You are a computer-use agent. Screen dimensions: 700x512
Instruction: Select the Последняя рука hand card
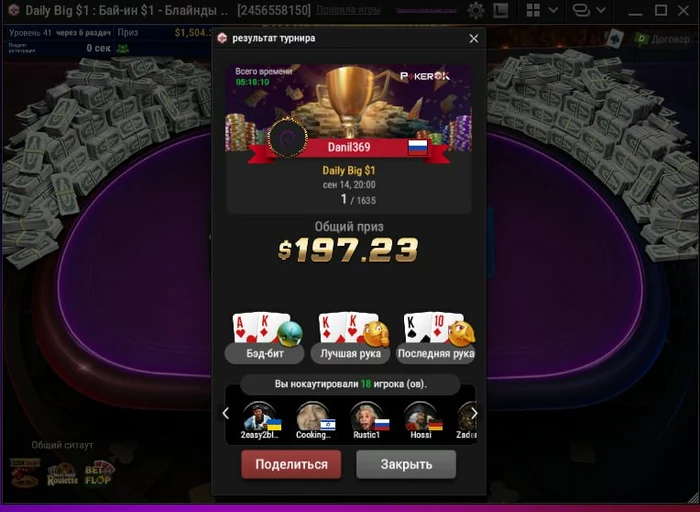(x=436, y=338)
